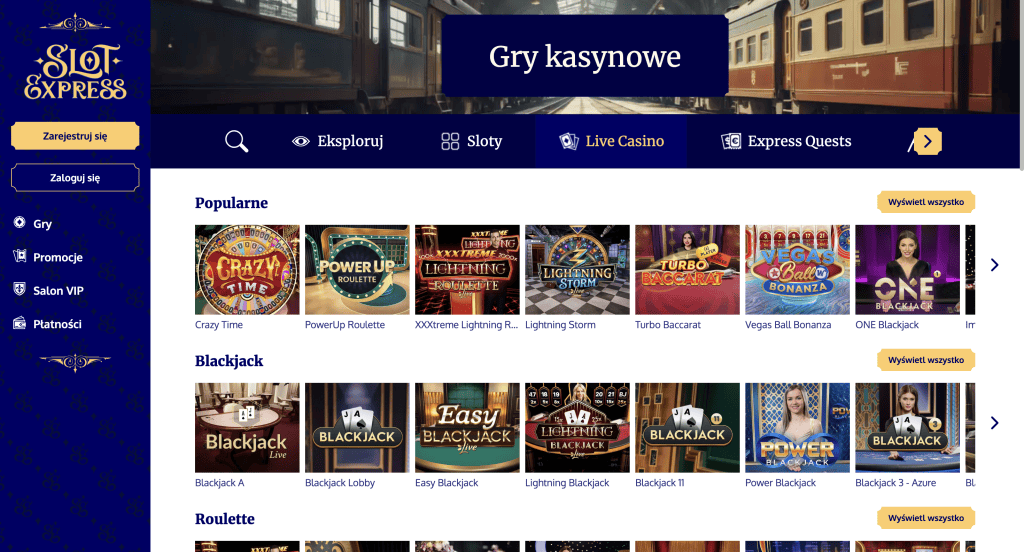1024x552 pixels.
Task: Click the Promocje gift icon
Action: 20,256
